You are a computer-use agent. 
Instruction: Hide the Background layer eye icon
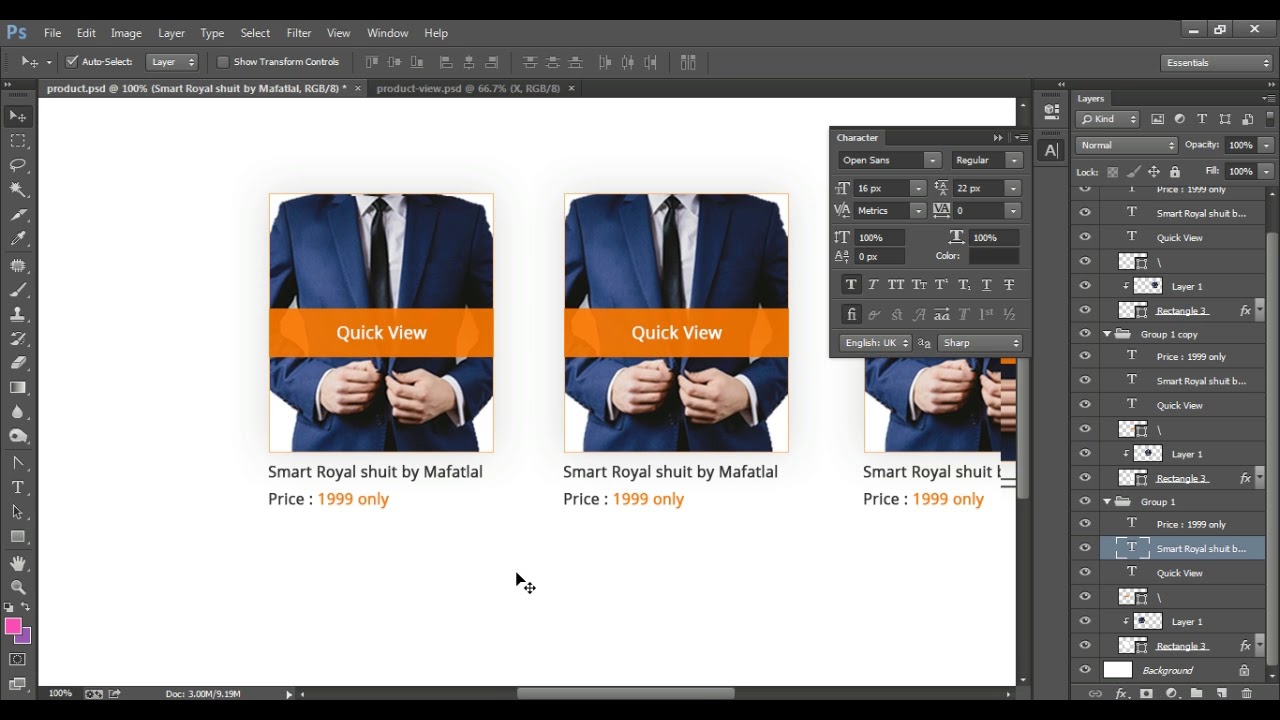pyautogui.click(x=1085, y=670)
